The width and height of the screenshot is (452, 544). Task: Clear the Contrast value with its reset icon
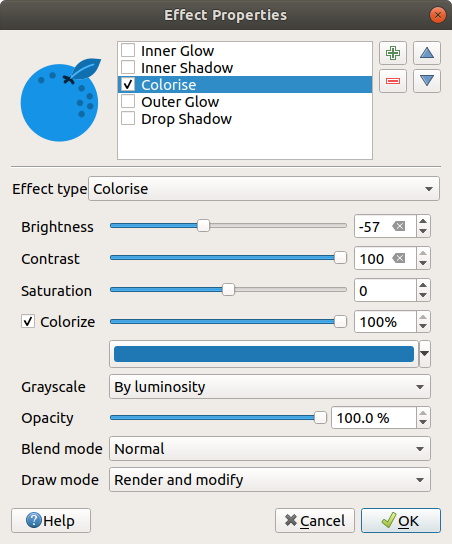coord(399,258)
